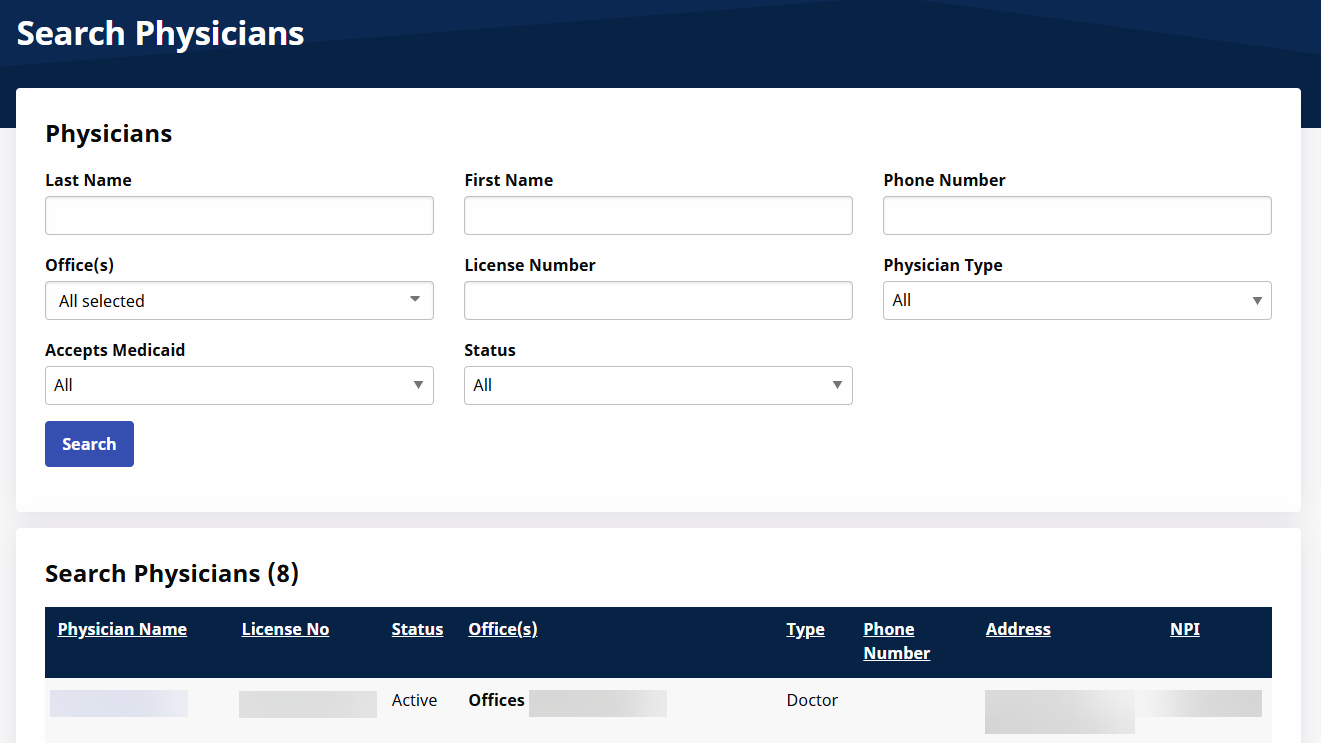The image size is (1321, 743).
Task: Select the License Number input box
Action: (658, 301)
